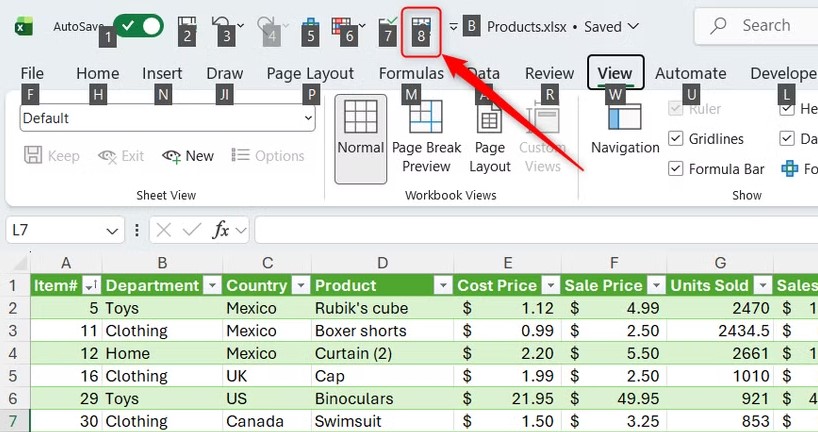Select the Rubik's cube cell

pyautogui.click(x=382, y=308)
